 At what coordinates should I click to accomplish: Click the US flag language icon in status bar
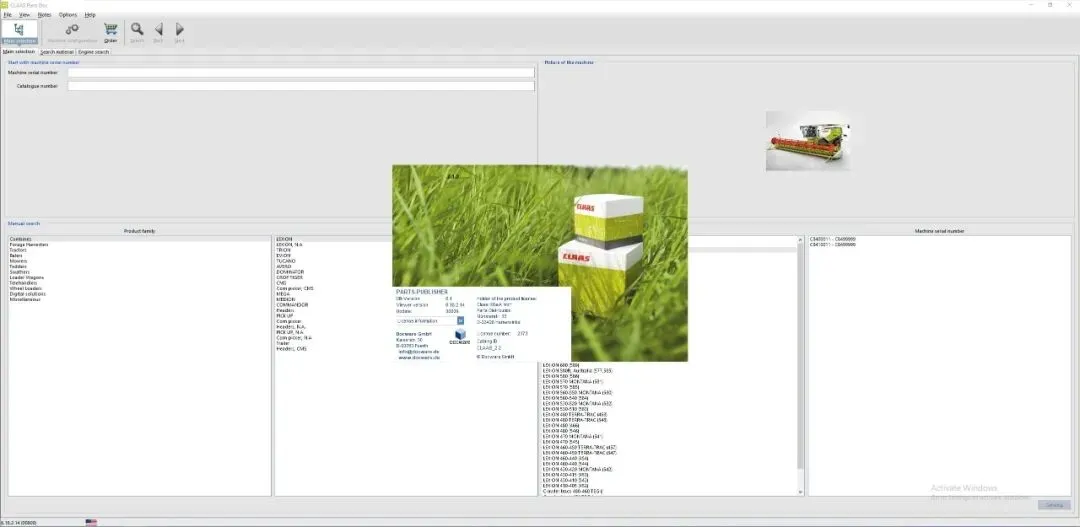91,522
